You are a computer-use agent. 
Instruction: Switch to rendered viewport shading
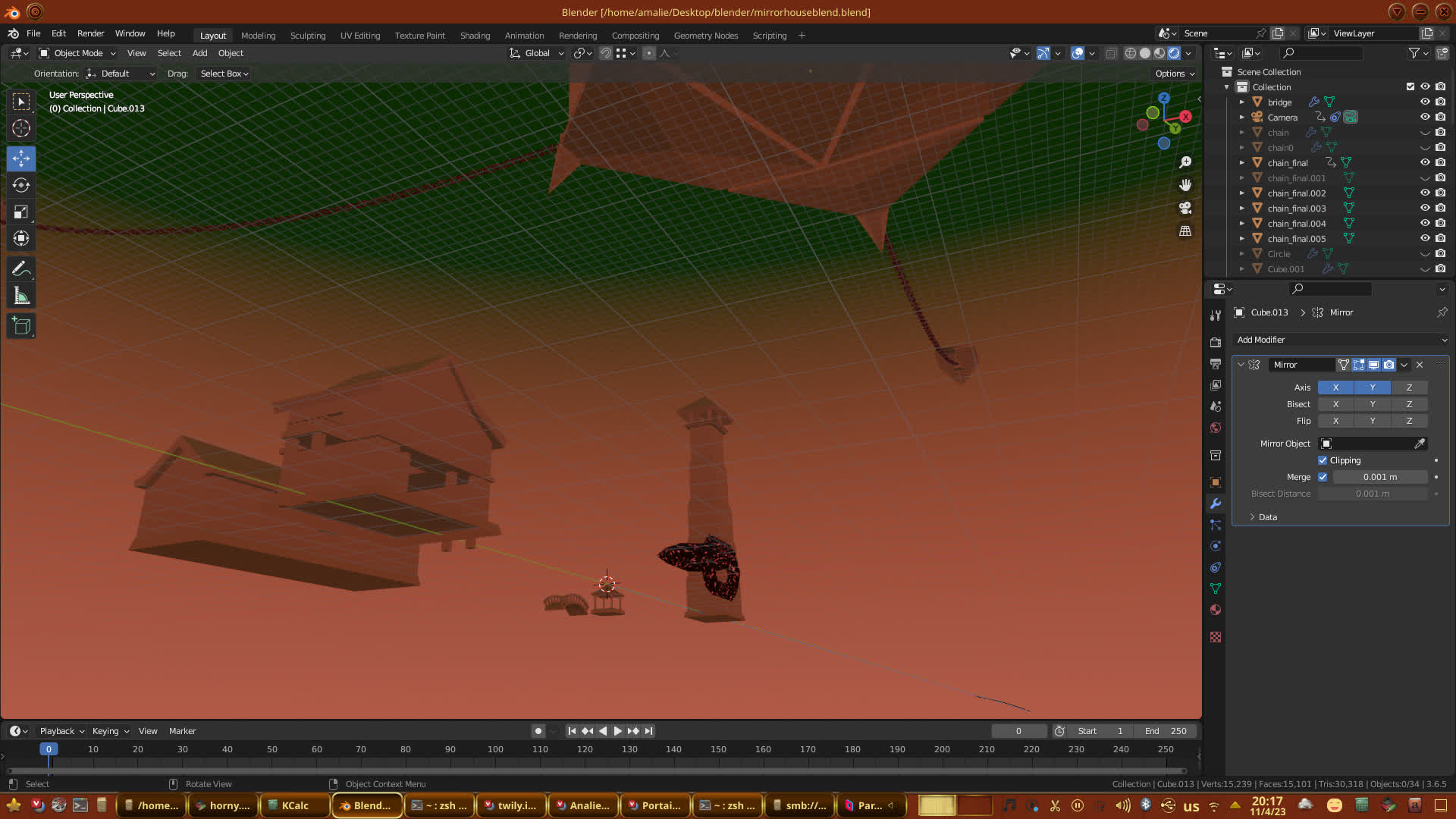(1174, 53)
